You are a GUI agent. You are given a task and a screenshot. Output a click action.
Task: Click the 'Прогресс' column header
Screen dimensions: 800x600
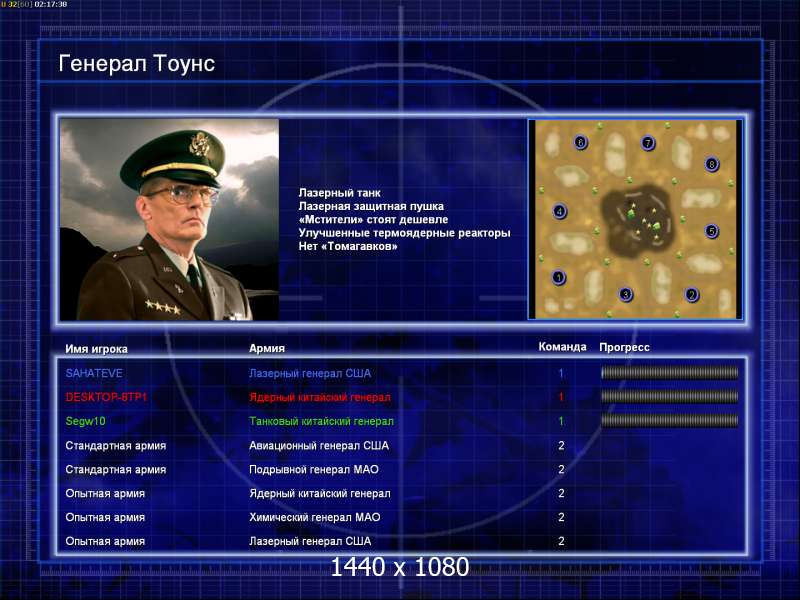tap(624, 347)
